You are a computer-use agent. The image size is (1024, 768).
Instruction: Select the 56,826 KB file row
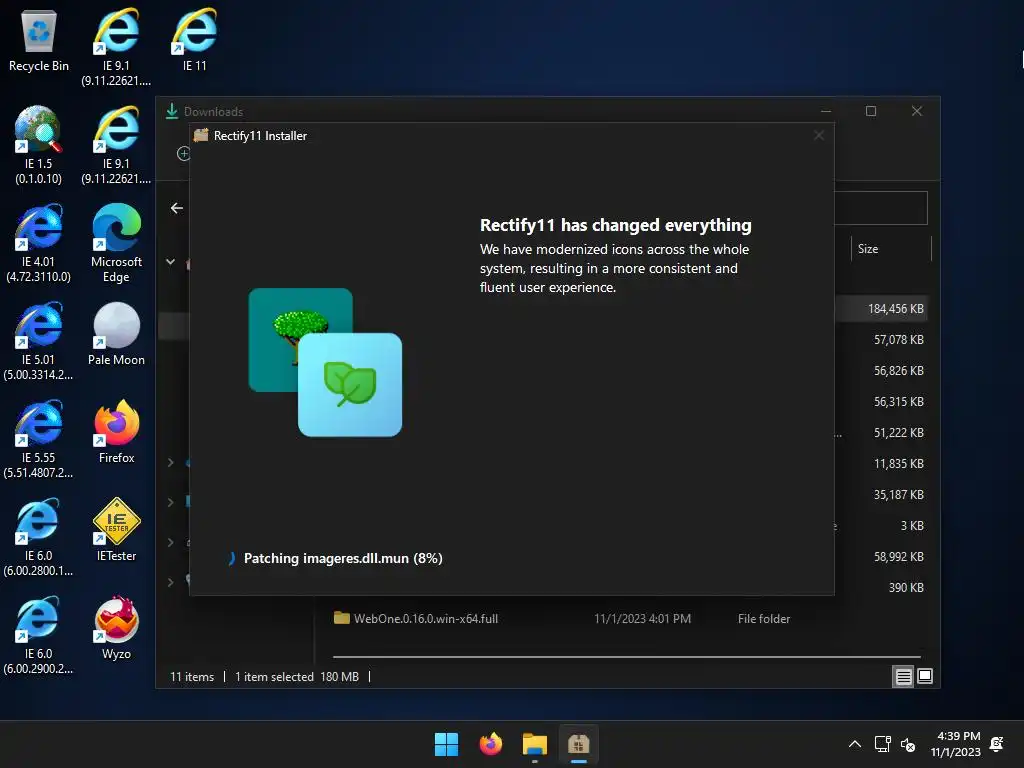click(881, 370)
